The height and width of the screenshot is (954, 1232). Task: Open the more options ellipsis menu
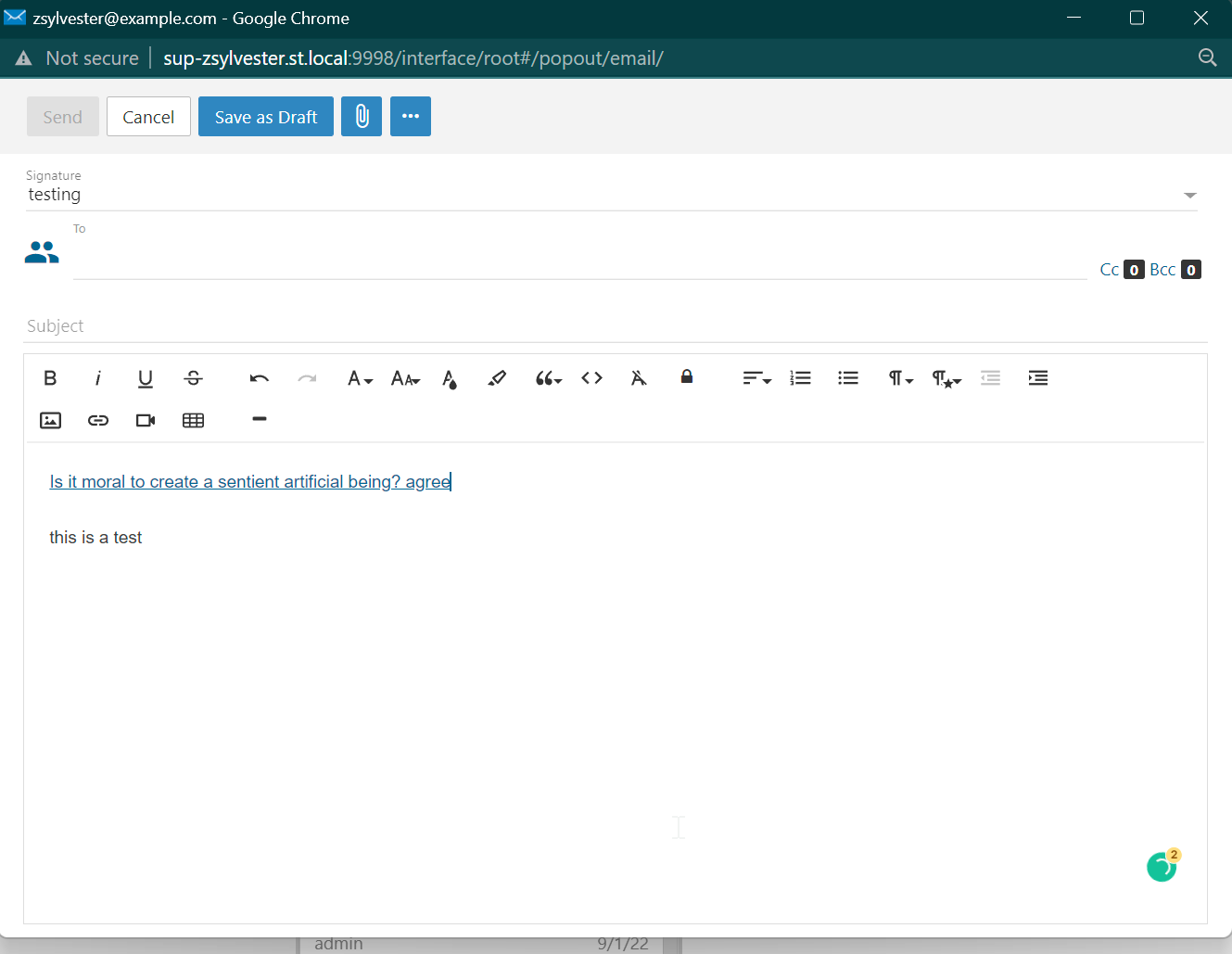click(x=411, y=117)
